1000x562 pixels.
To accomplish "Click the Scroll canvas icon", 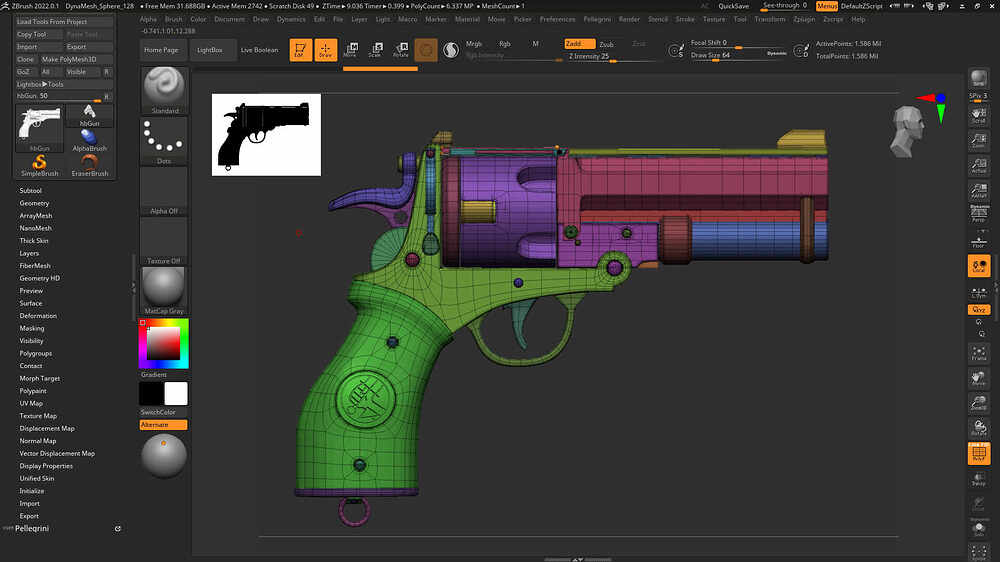I will click(x=978, y=115).
